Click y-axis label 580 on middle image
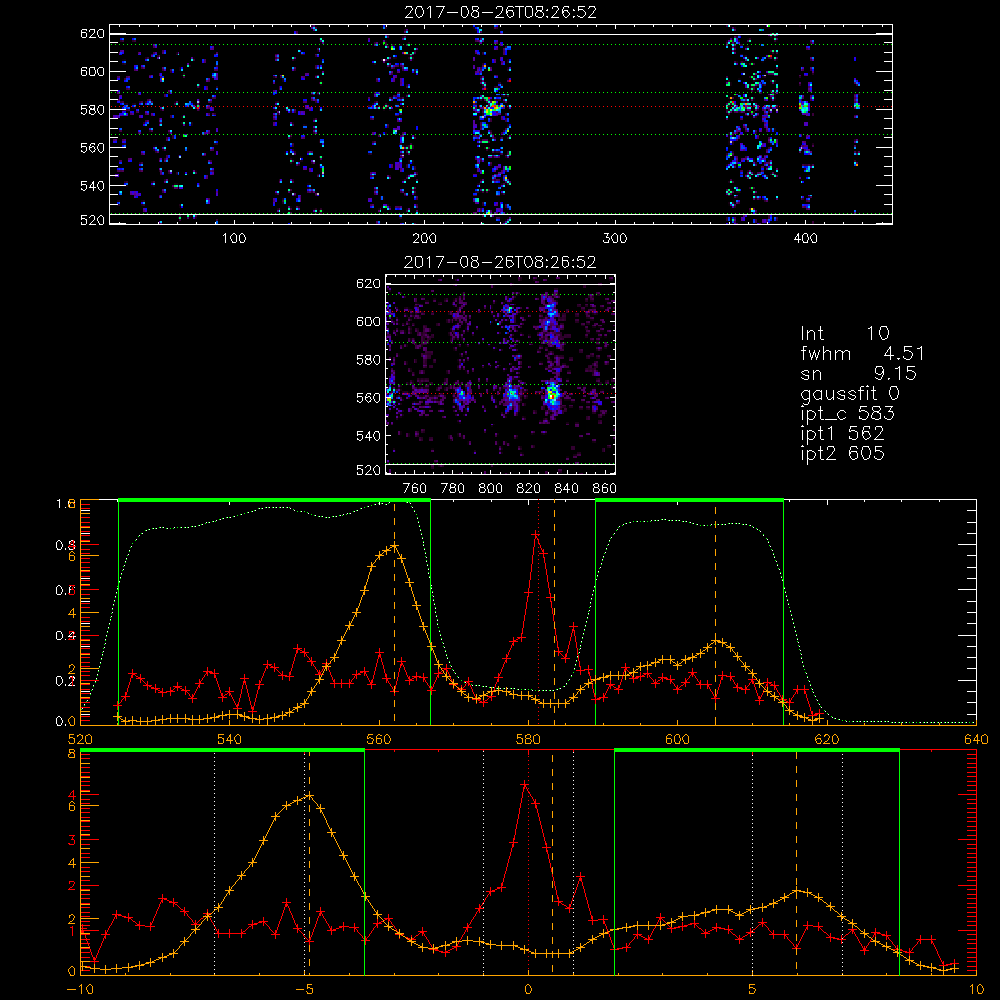Image resolution: width=1000 pixels, height=1000 pixels. point(368,360)
